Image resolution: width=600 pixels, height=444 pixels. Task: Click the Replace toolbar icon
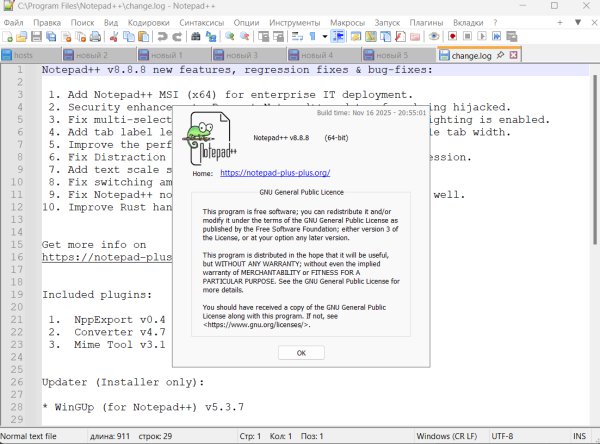(x=211, y=37)
